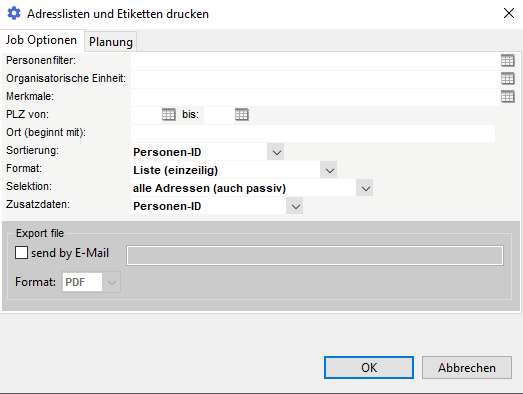Click the Abbrechen button

pos(467,367)
